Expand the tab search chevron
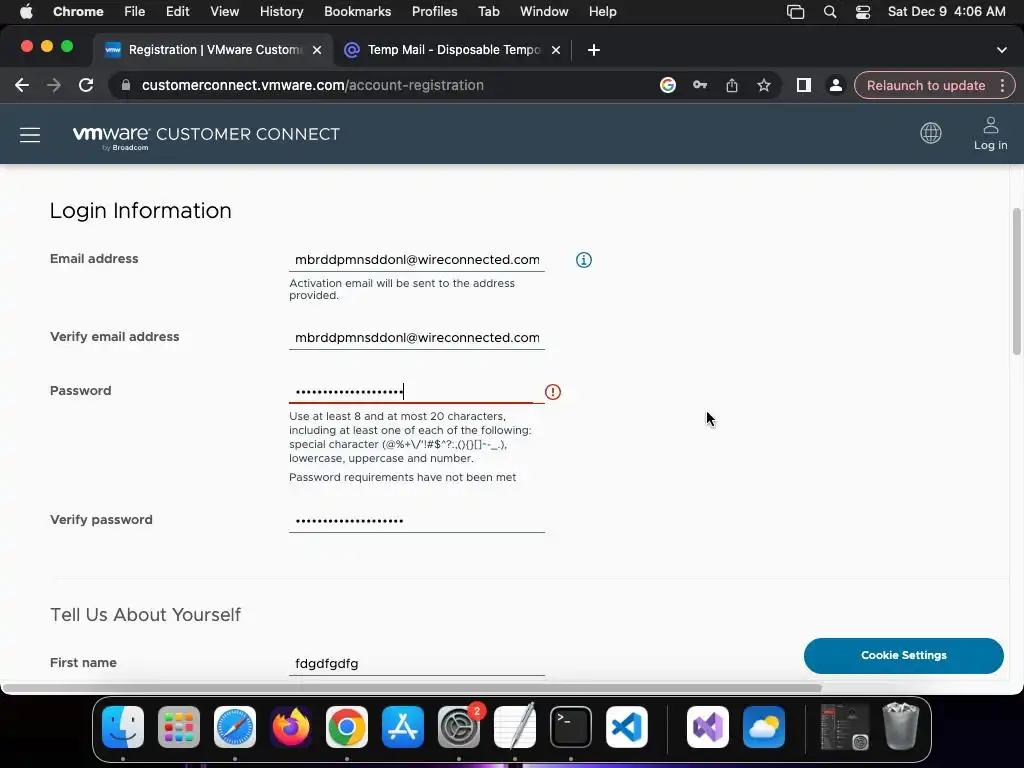Viewport: 1024px width, 768px height. pyautogui.click(x=1001, y=50)
